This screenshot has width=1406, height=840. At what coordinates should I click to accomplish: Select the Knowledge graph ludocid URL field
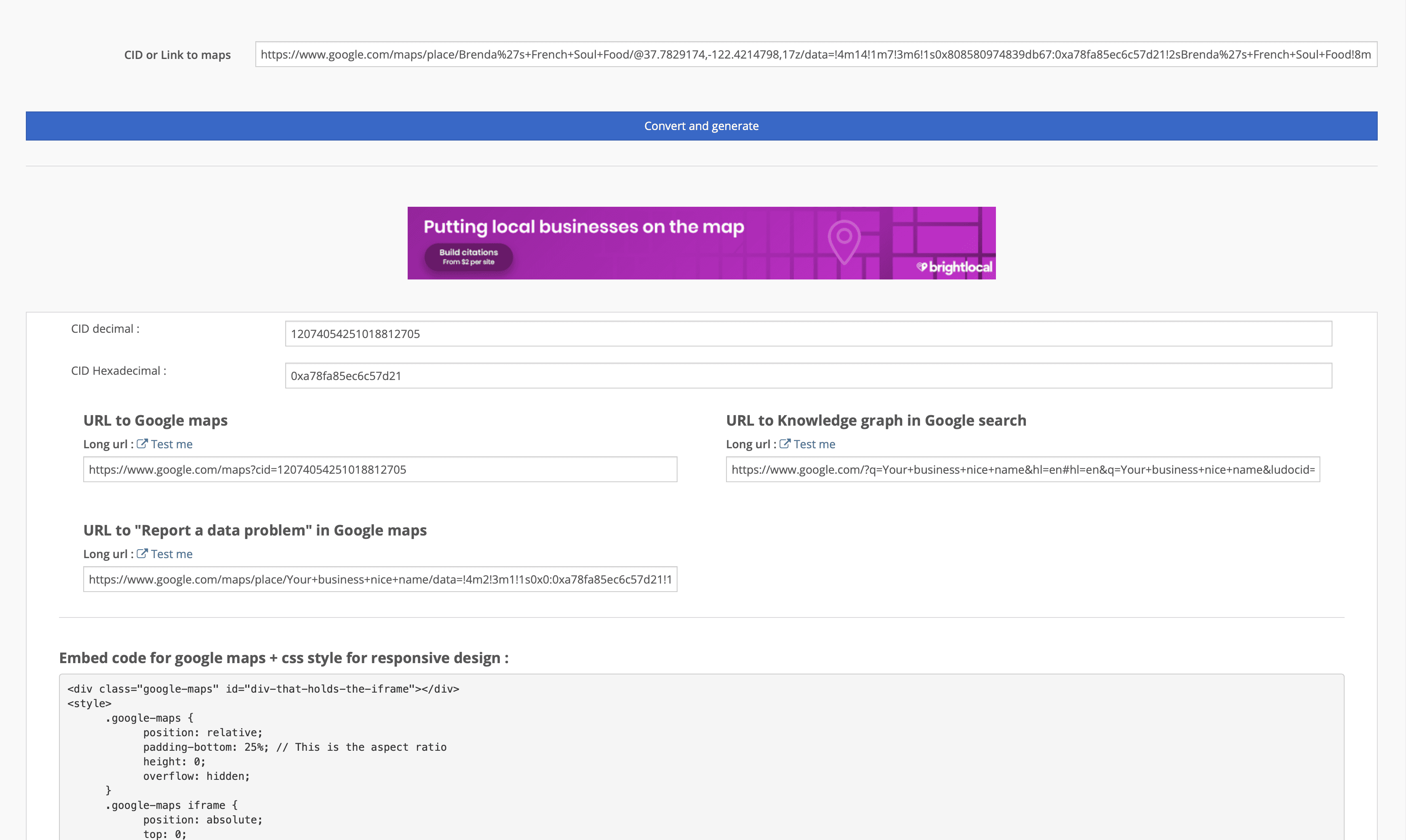1023,470
